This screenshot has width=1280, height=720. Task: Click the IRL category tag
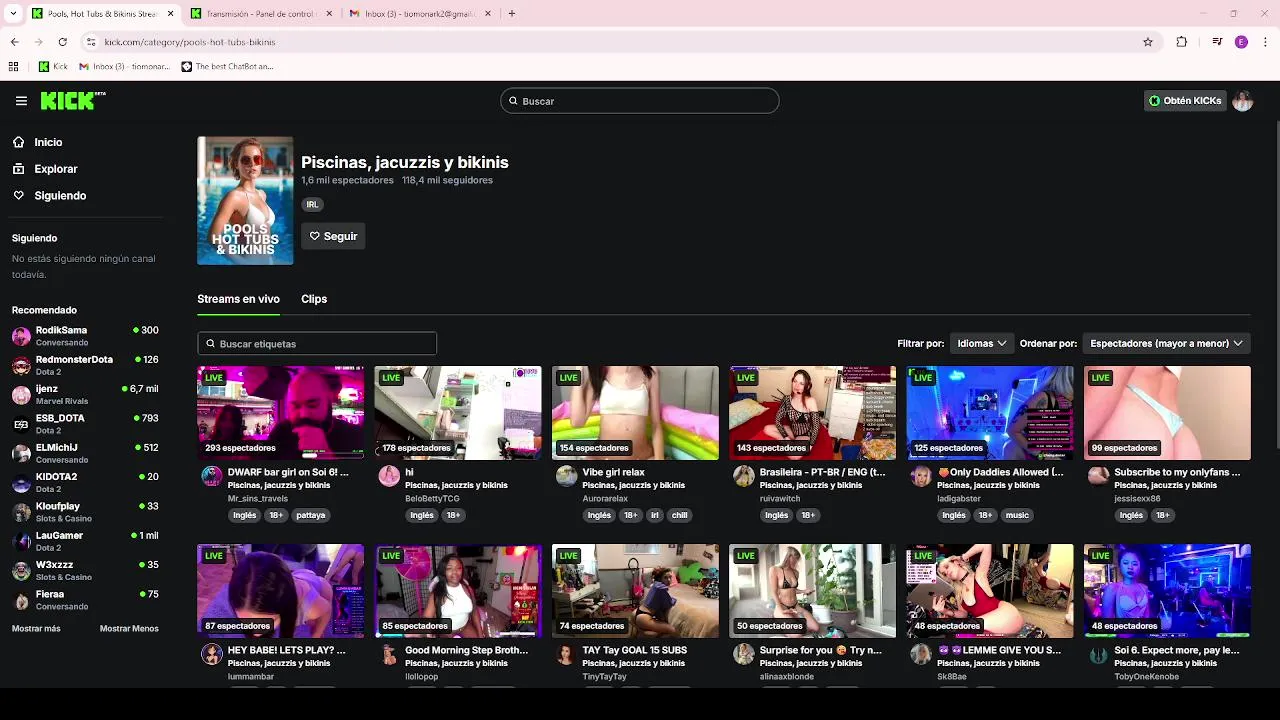click(312, 204)
